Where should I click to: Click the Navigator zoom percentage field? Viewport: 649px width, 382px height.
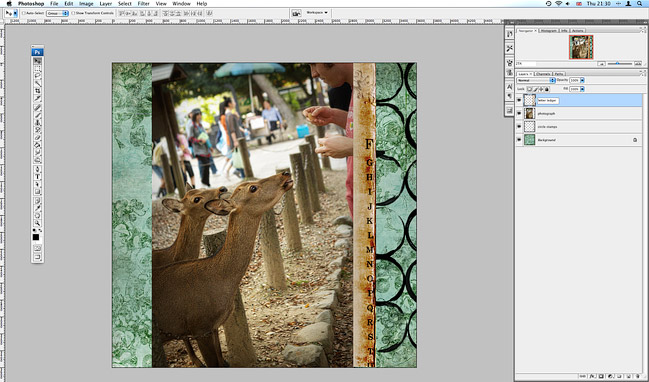click(526, 64)
